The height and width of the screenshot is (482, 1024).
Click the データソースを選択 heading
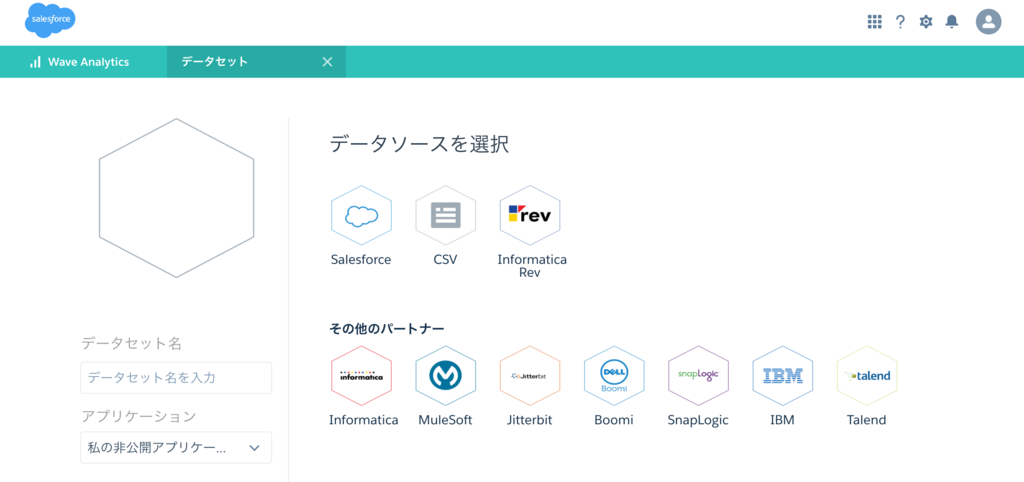coord(419,144)
